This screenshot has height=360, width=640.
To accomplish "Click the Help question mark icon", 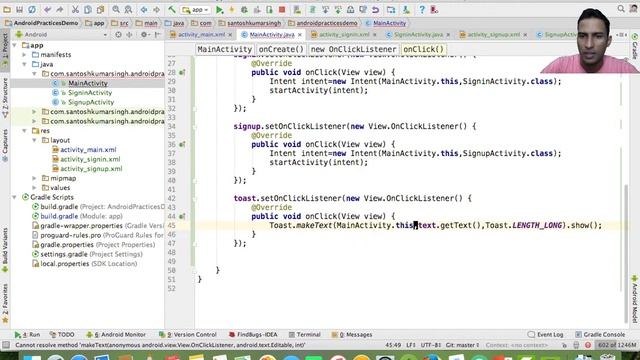I will [422, 9].
